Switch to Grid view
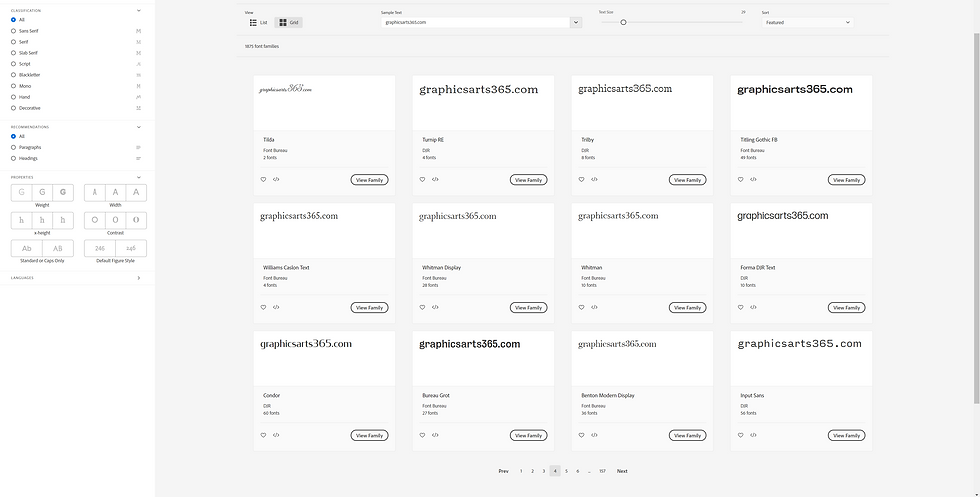This screenshot has width=980, height=497. 289,23
